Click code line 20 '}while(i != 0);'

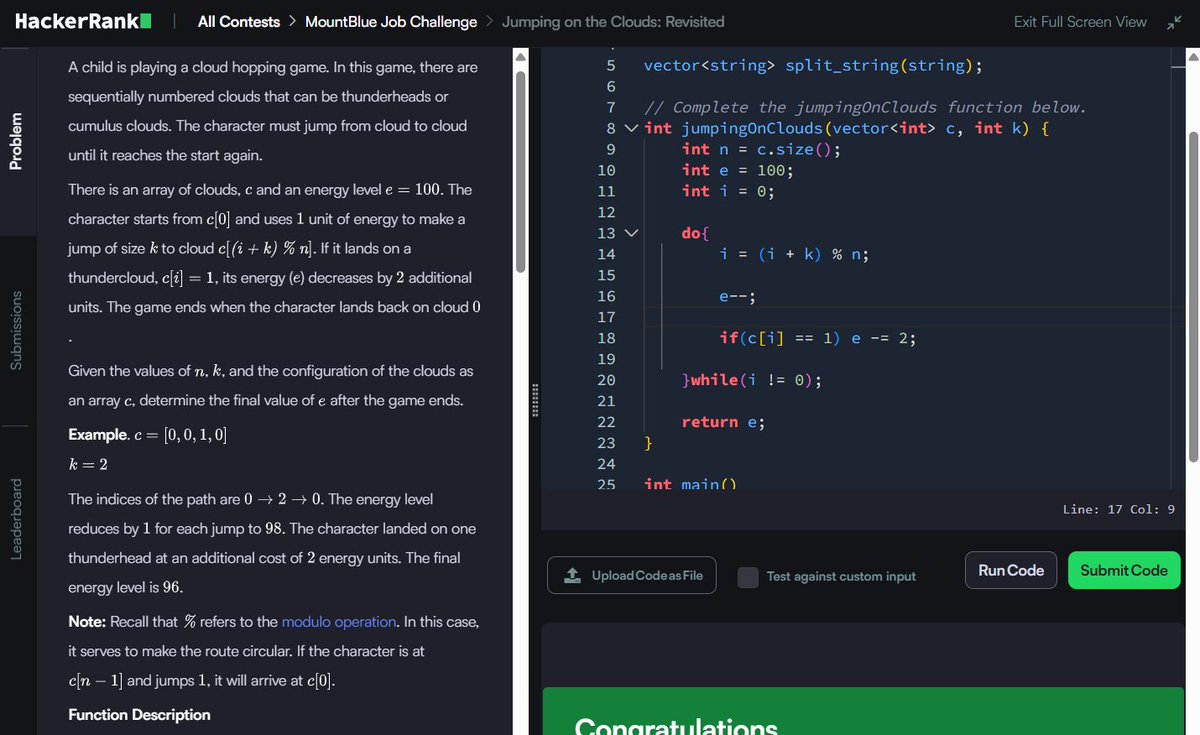[751, 380]
